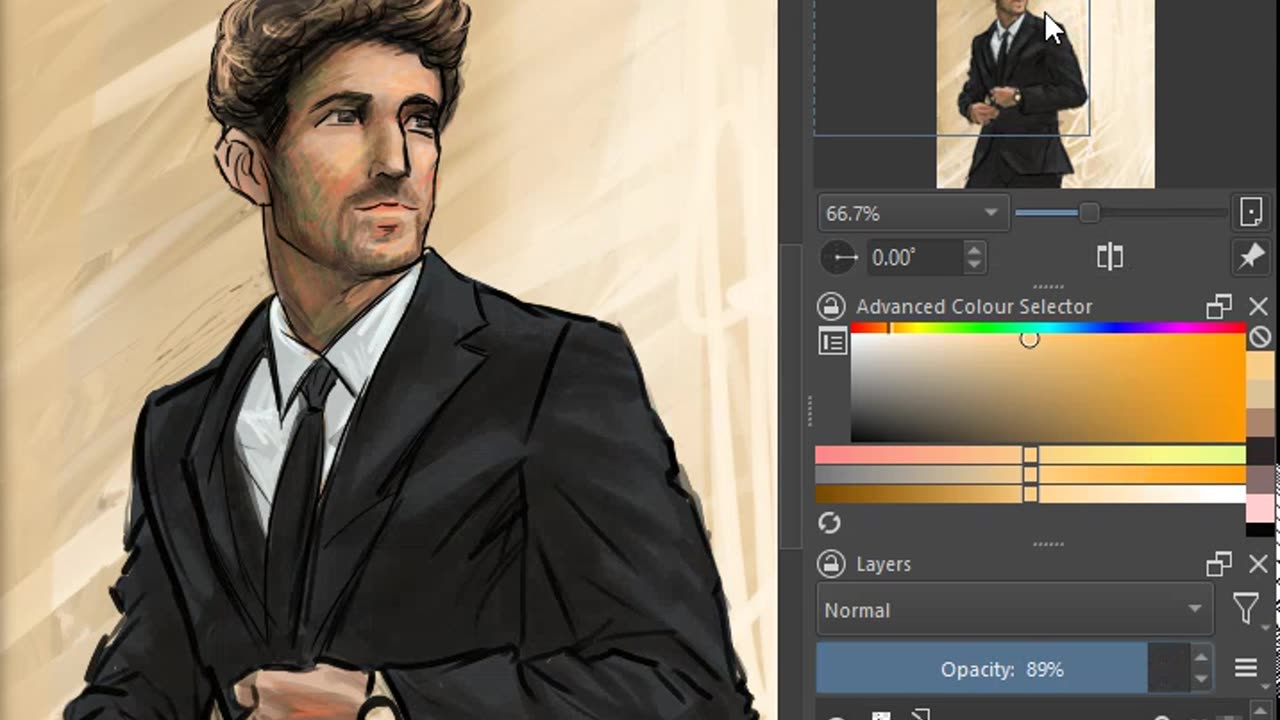Pick a shade in the orange colour square
The width and height of the screenshot is (1280, 720).
1048,388
